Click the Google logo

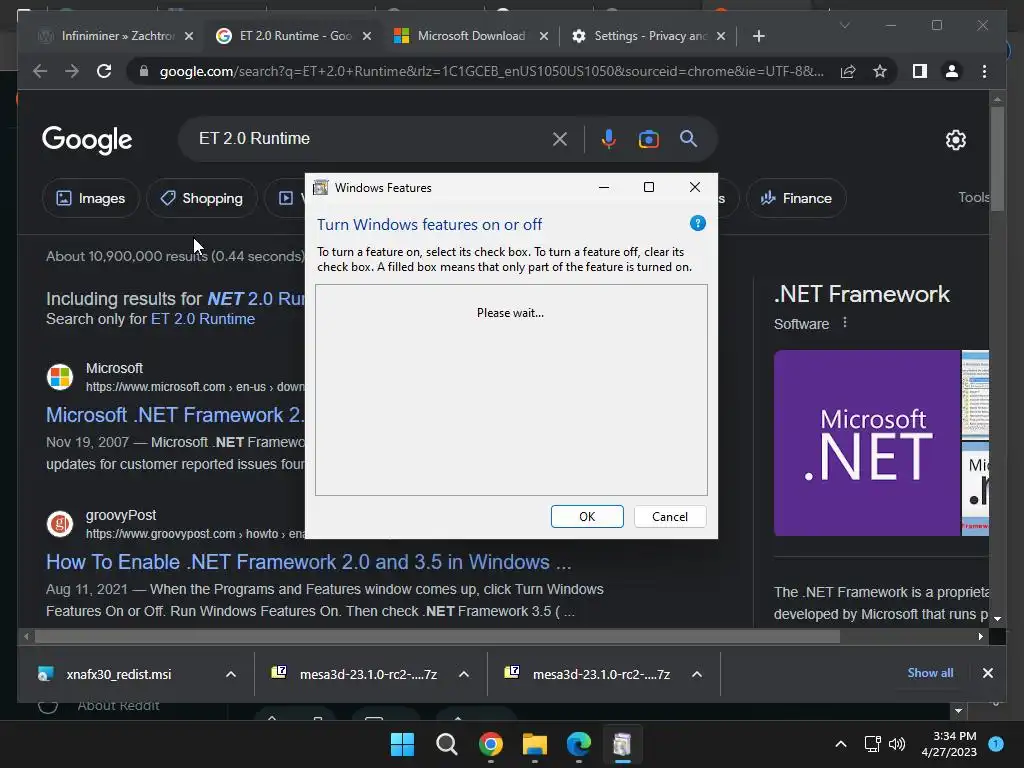(87, 139)
